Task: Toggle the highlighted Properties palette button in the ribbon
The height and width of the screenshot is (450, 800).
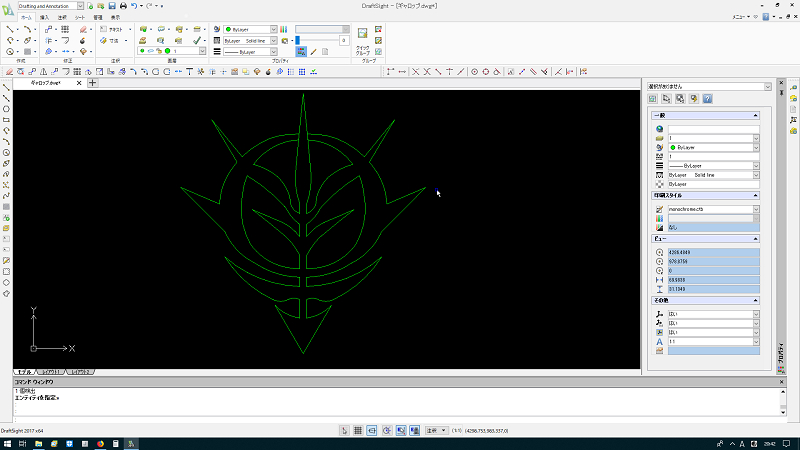Action: (x=301, y=52)
